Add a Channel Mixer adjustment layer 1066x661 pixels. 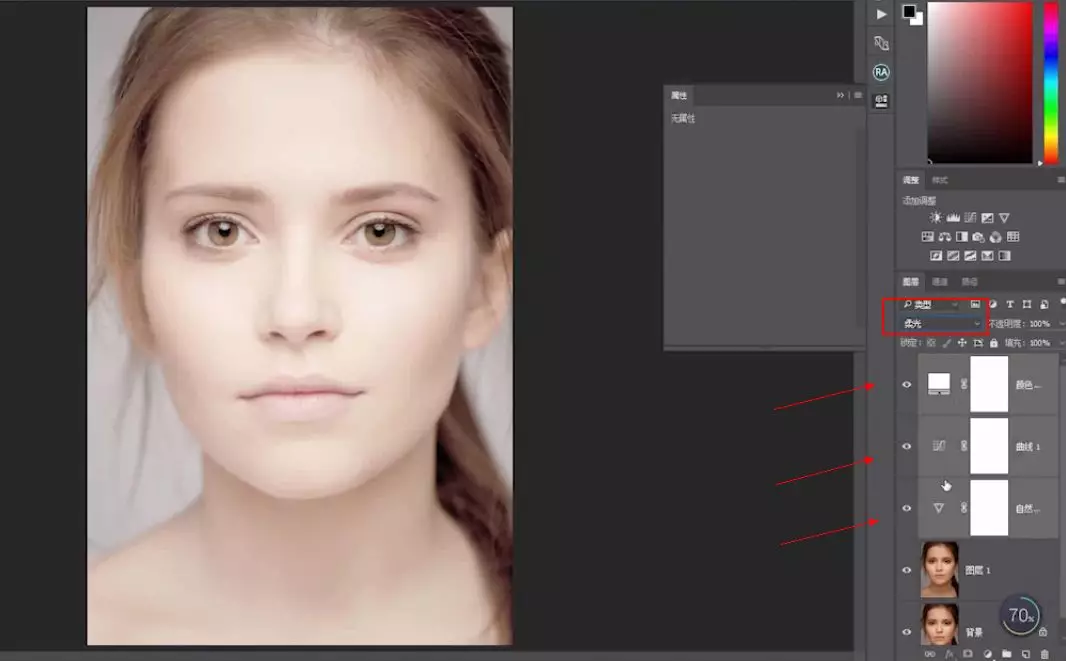(x=995, y=237)
